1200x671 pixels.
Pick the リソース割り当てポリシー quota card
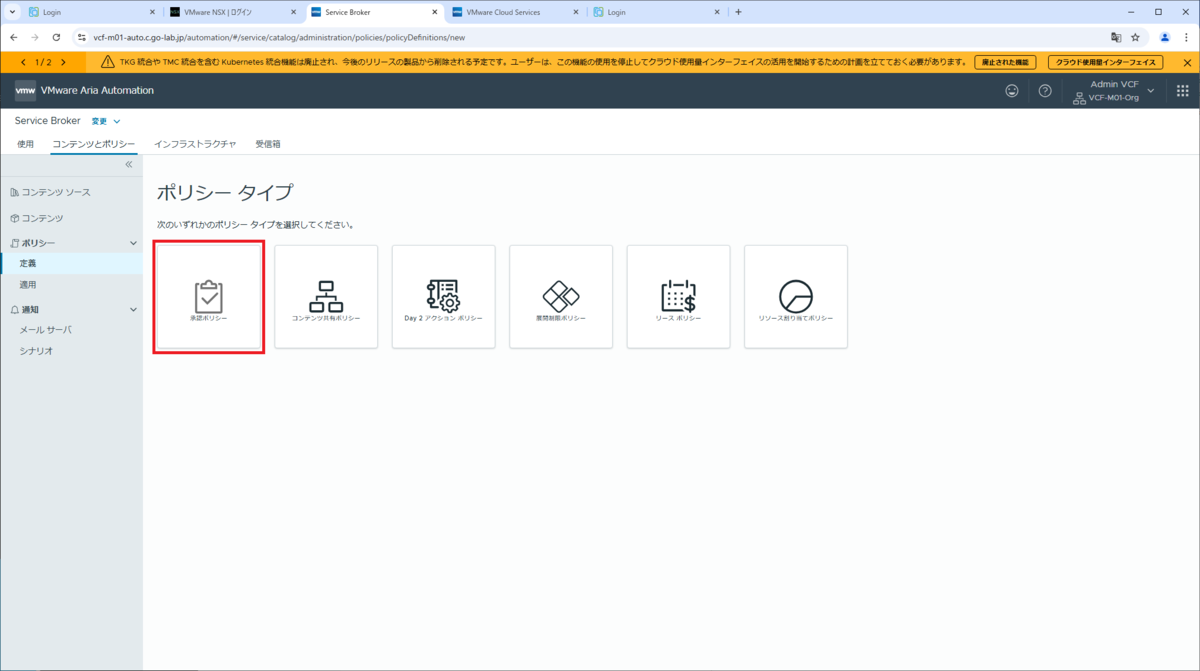coord(796,297)
